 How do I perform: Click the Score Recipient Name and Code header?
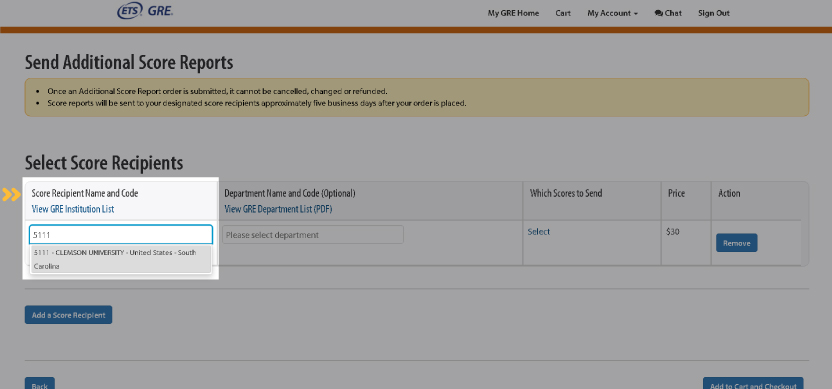[85, 193]
